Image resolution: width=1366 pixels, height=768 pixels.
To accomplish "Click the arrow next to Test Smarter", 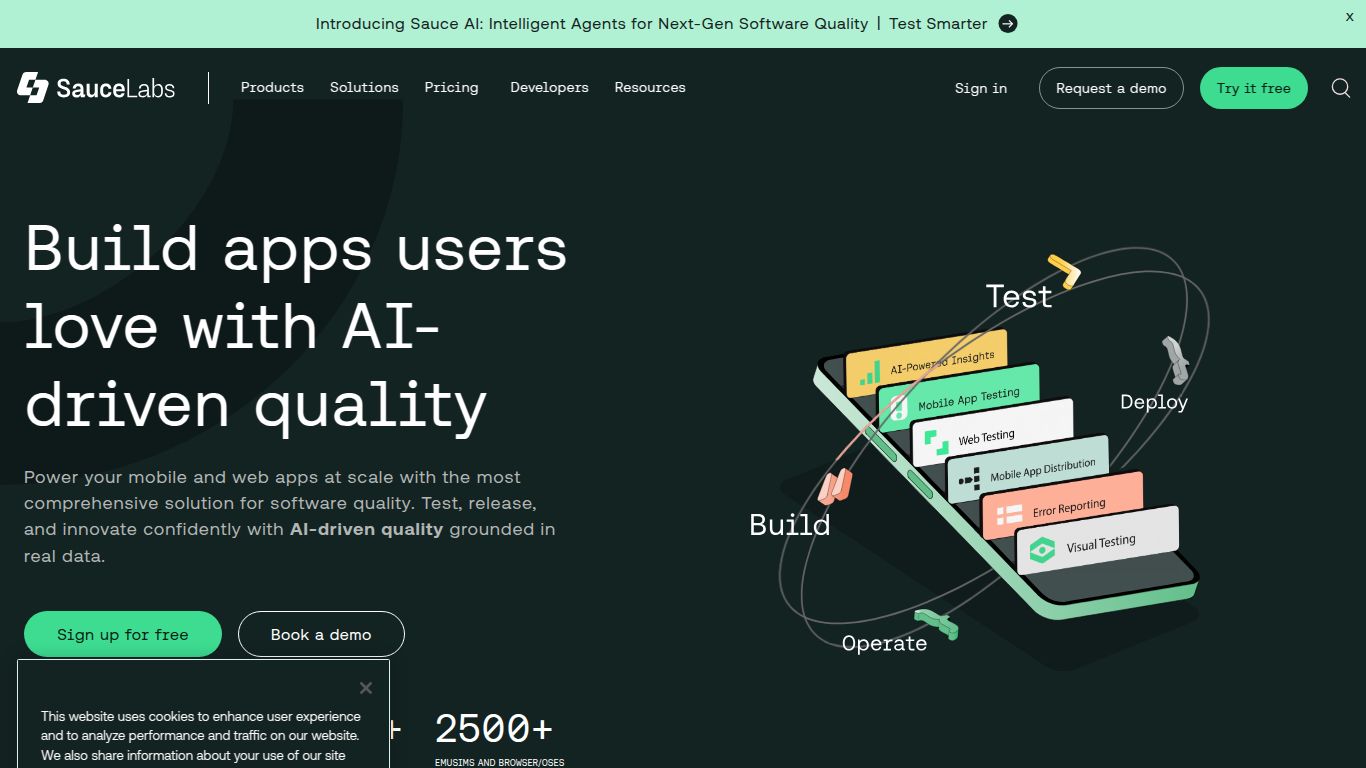I will (x=1008, y=23).
